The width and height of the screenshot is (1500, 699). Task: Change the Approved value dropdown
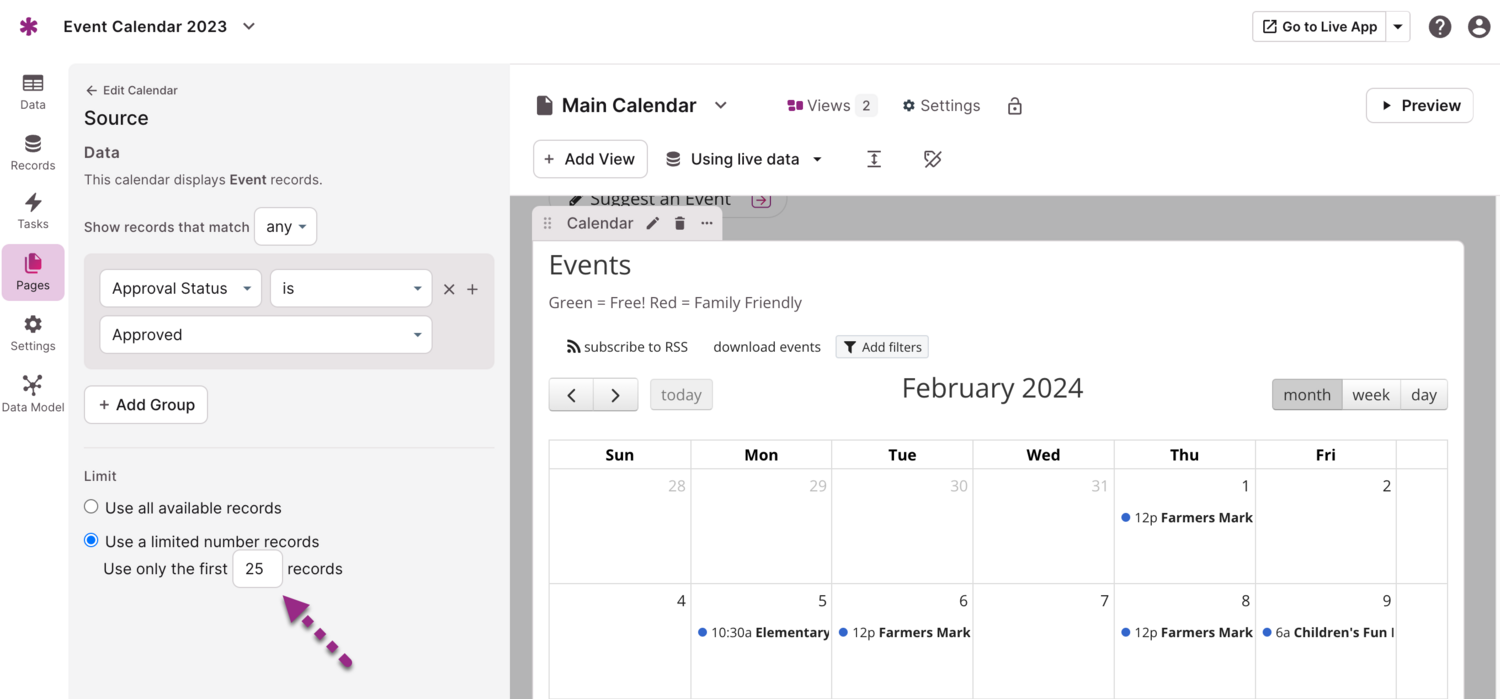click(265, 334)
